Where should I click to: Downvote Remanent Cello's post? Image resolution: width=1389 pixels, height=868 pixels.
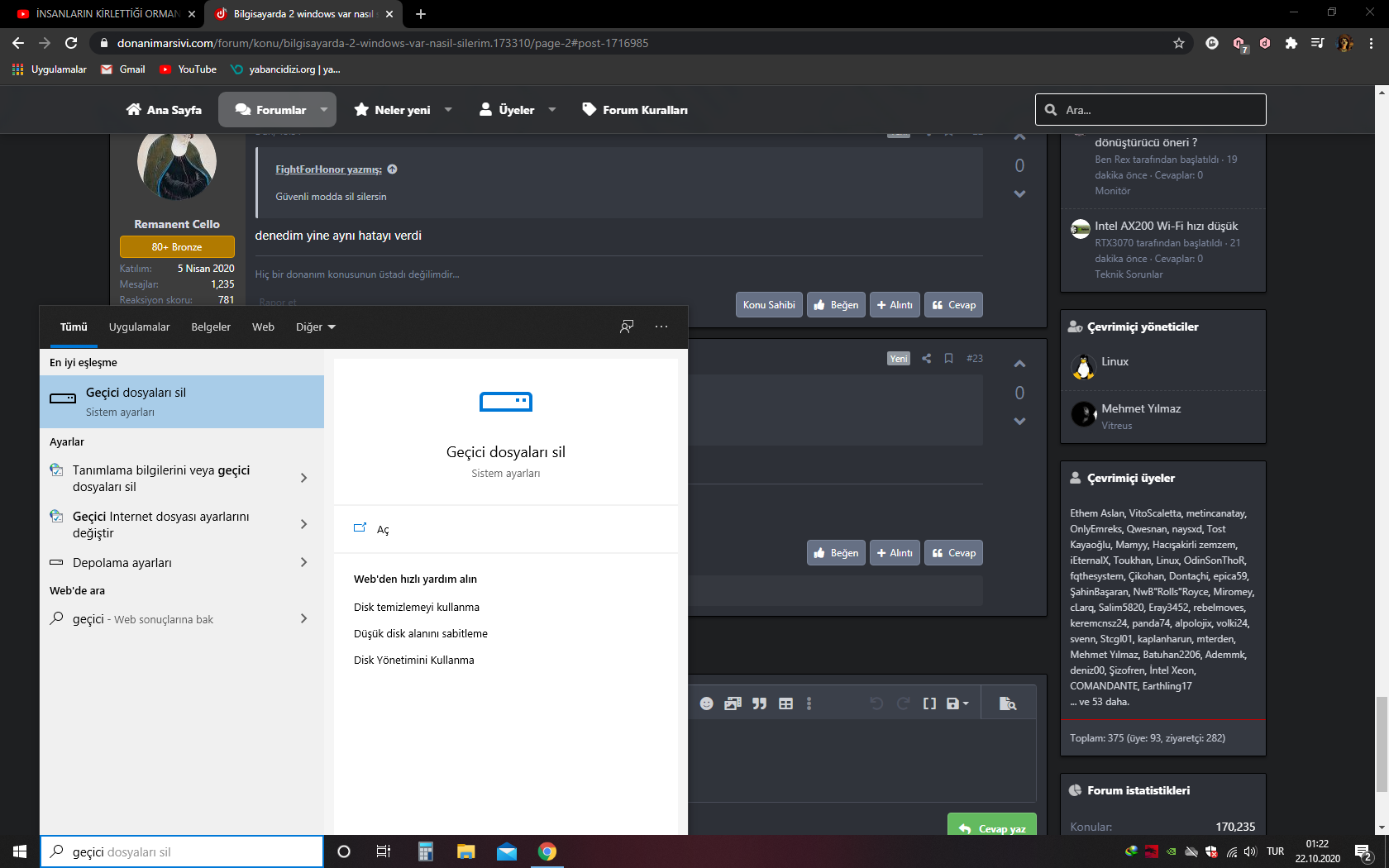(x=1019, y=194)
